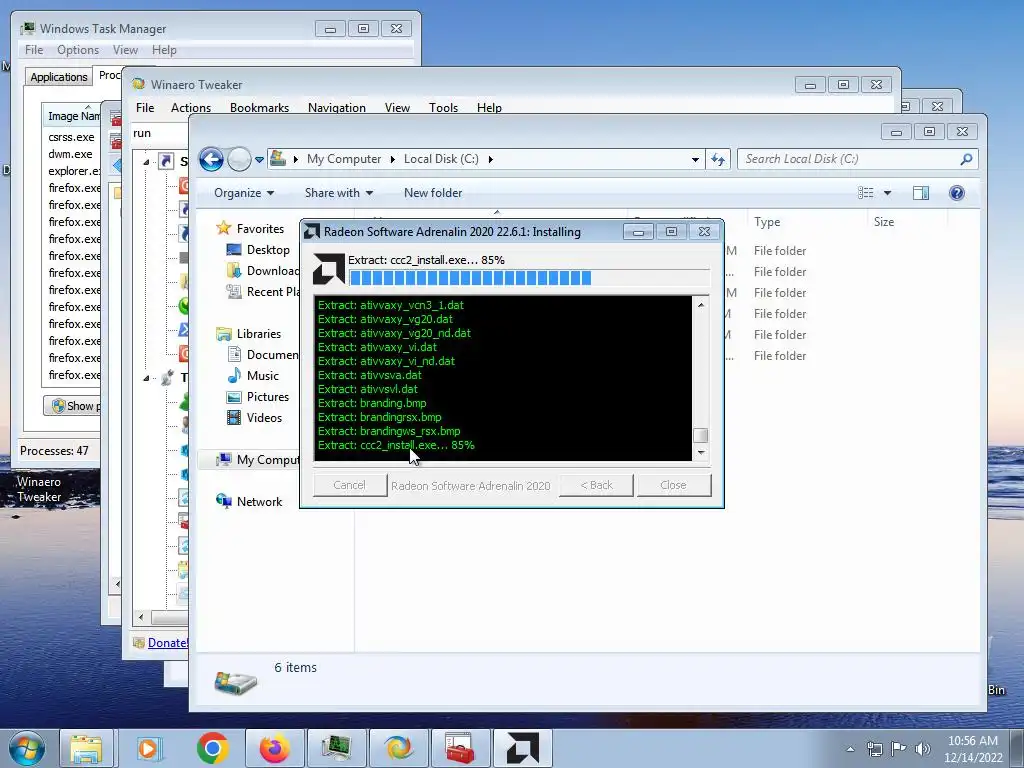Open the change view icon

point(866,193)
